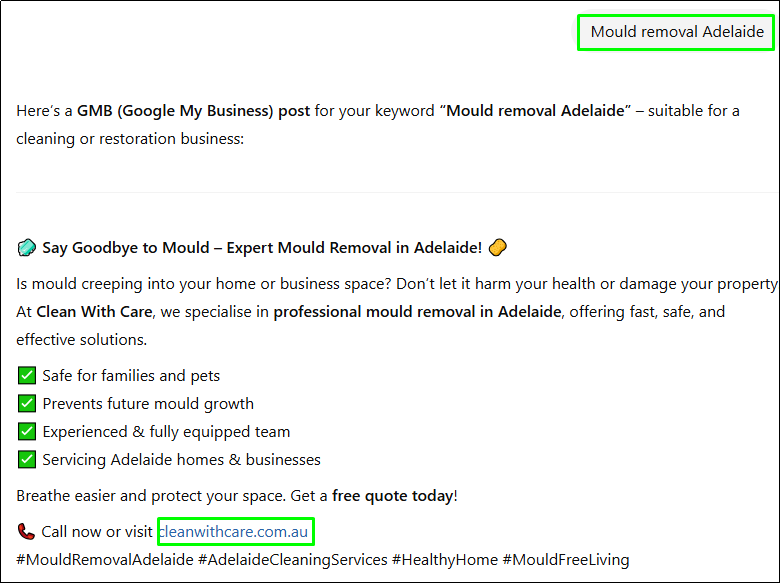
Task: Open the cleanwithcare.com.au link
Action: point(236,531)
